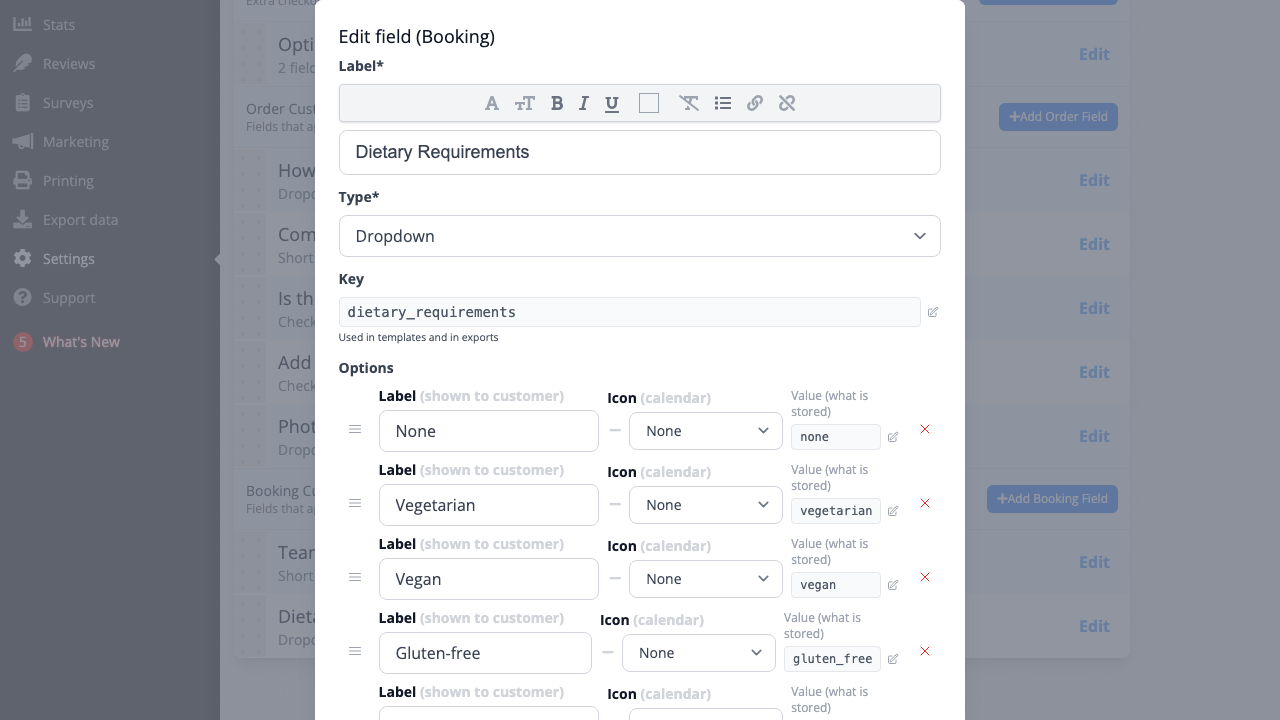Click the drag handle for the None option
This screenshot has height=720, width=1280.
tap(355, 429)
